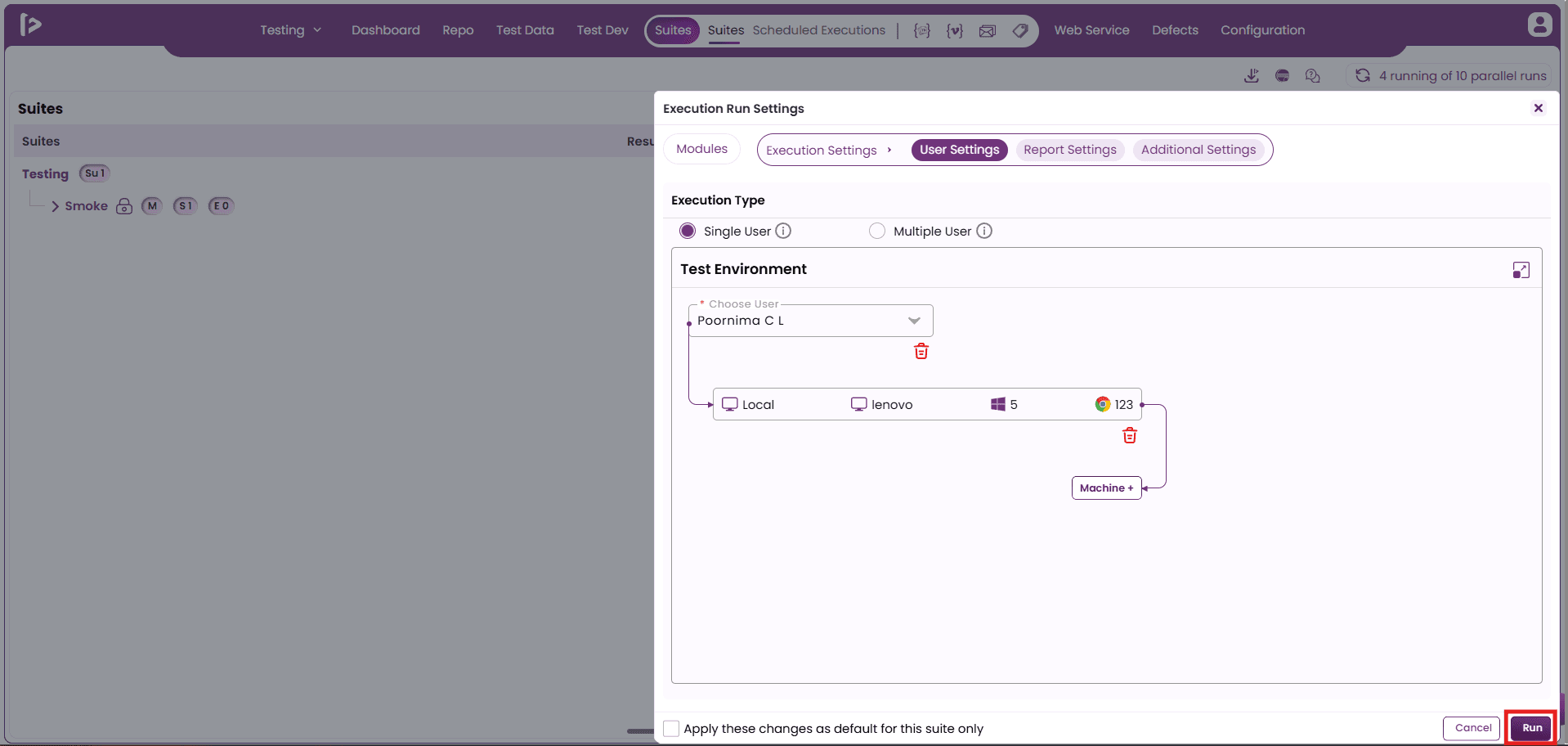
Task: Open the Report Settings tab
Action: 1069,150
